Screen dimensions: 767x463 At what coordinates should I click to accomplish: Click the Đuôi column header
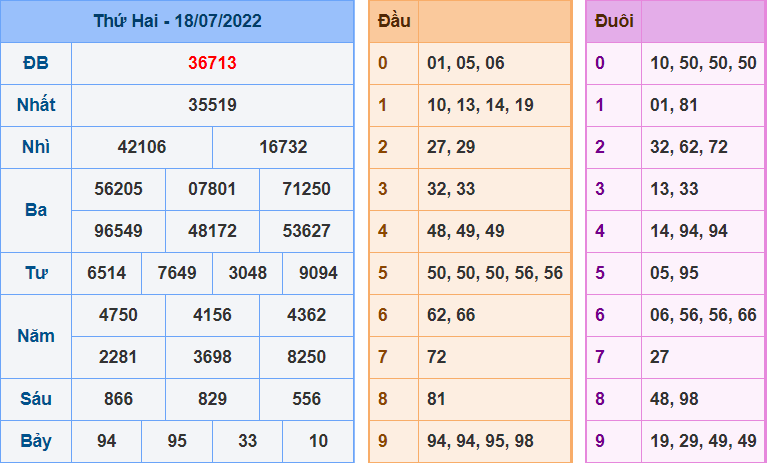(x=614, y=21)
